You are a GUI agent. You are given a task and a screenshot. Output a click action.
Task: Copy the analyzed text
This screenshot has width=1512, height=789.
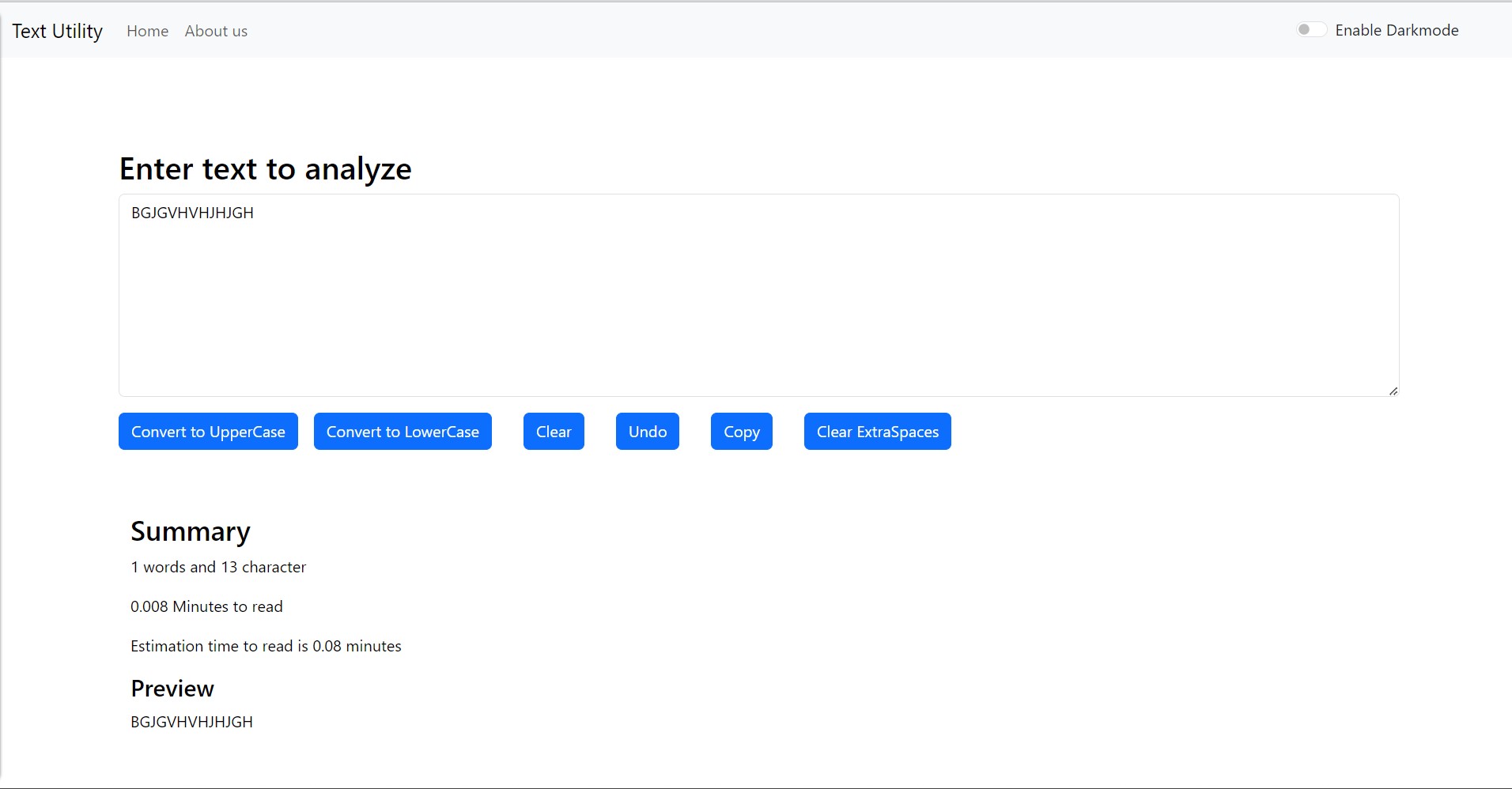(741, 431)
